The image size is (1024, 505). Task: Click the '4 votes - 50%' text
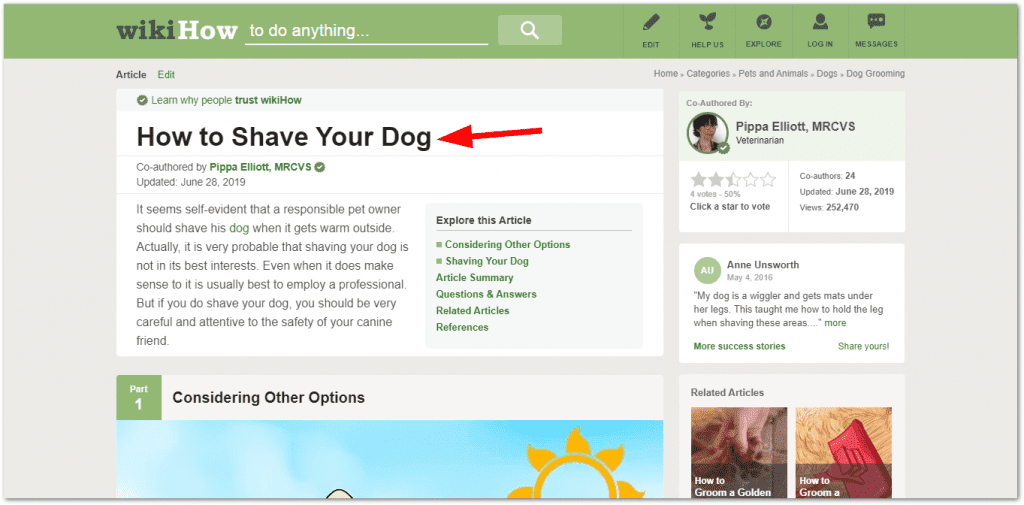point(716,194)
